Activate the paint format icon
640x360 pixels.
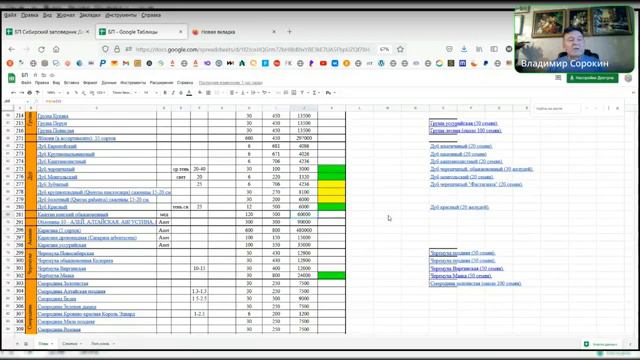pos(37,93)
